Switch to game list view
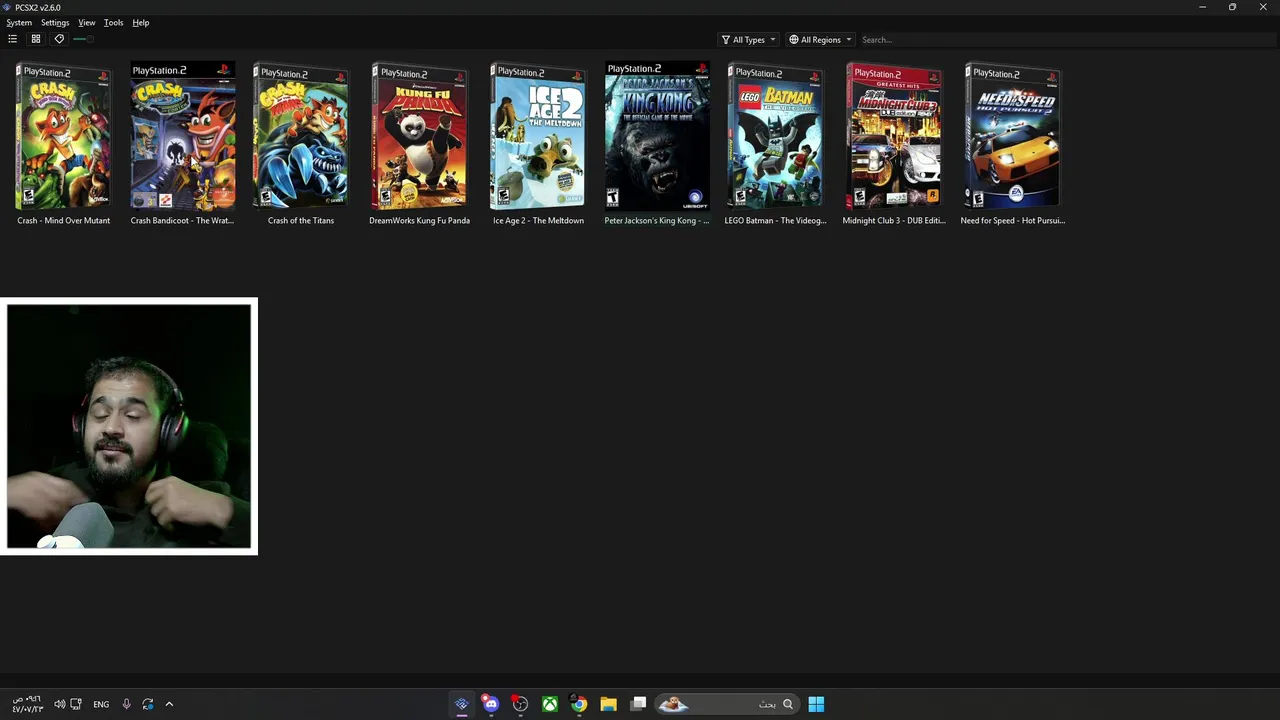This screenshot has height=720, width=1280. tap(12, 39)
